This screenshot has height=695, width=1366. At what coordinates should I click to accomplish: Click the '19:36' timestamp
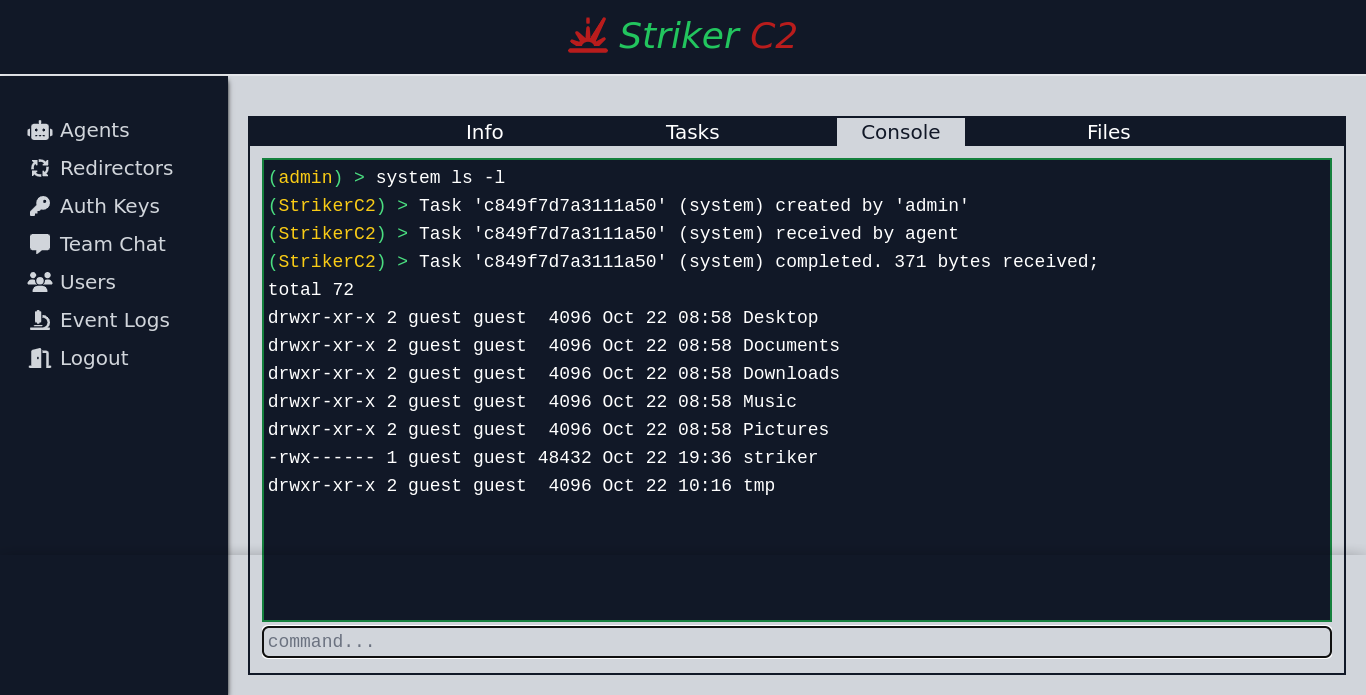pyautogui.click(x=705, y=458)
